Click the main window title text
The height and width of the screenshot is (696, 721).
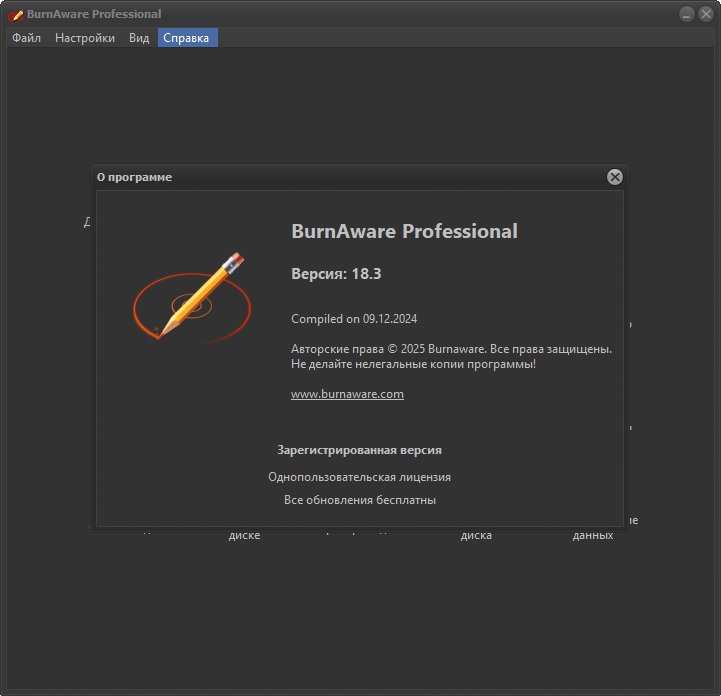94,14
